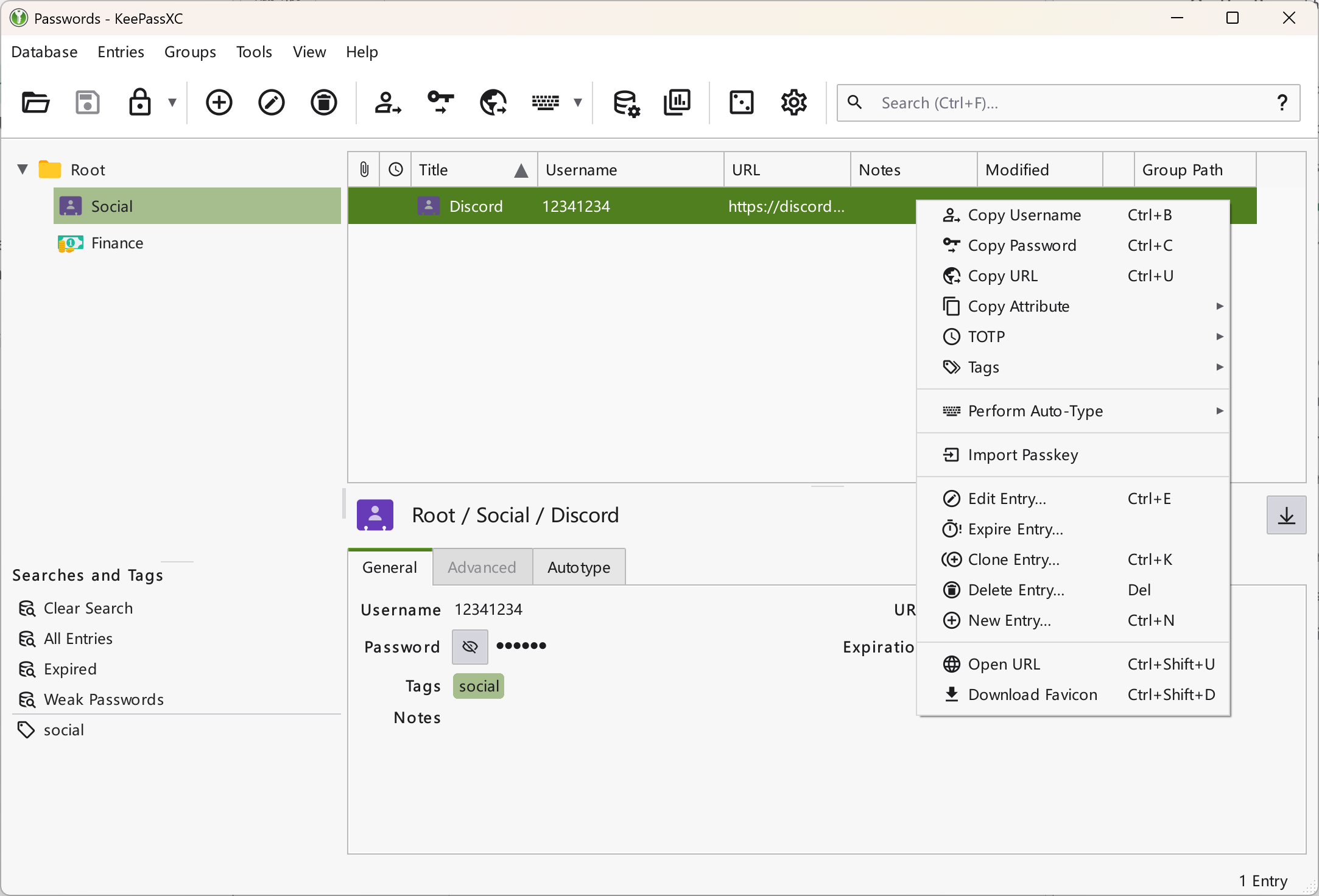Expand the TOTP submenu
Viewport: 1319px width, 896px height.
pyautogui.click(x=1073, y=337)
